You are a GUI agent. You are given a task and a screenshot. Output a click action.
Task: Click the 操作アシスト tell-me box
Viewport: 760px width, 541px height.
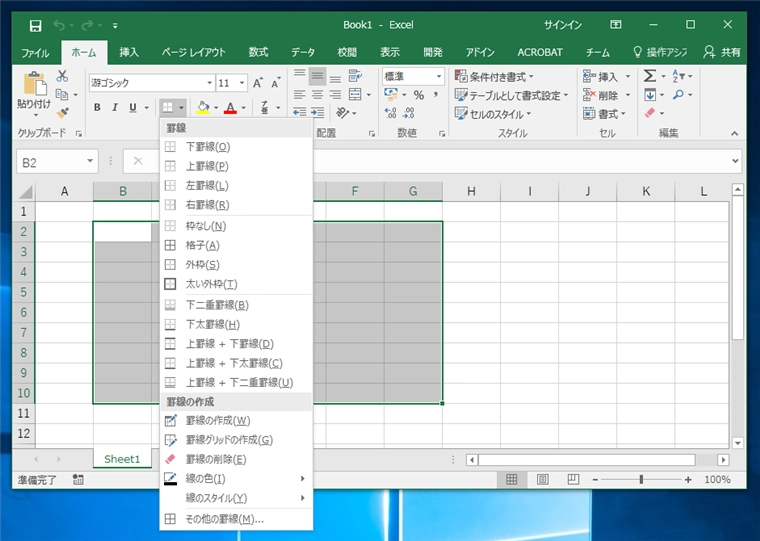pyautogui.click(x=660, y=52)
